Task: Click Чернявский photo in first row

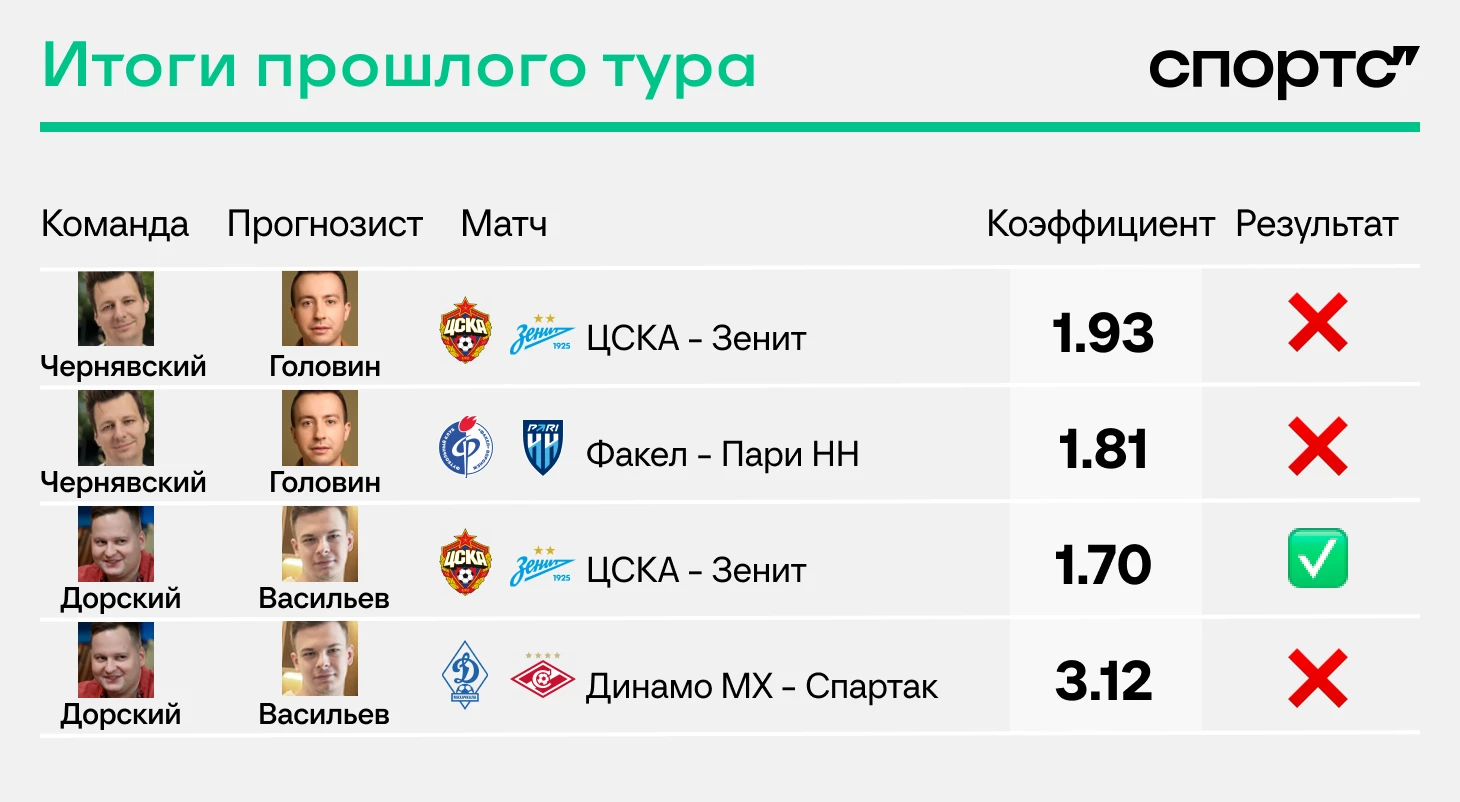Action: [116, 308]
